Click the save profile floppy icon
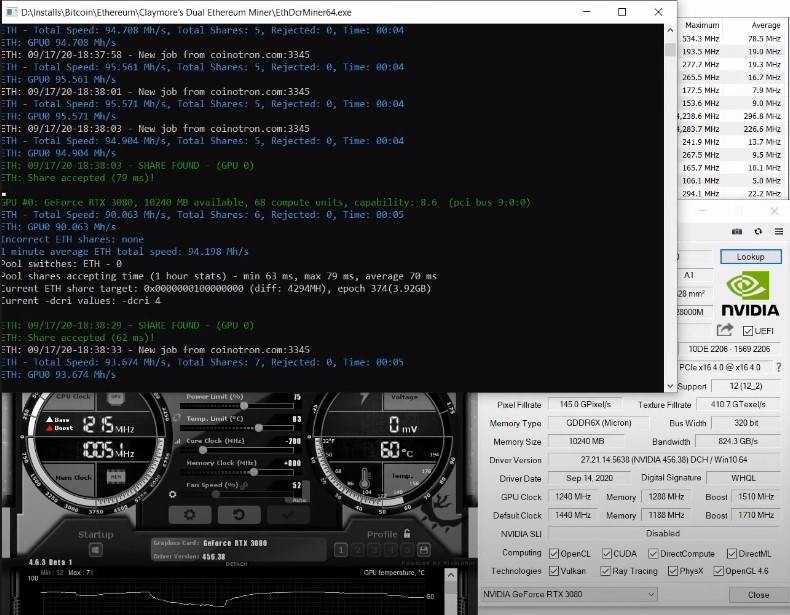The width and height of the screenshot is (790, 615). coord(424,550)
